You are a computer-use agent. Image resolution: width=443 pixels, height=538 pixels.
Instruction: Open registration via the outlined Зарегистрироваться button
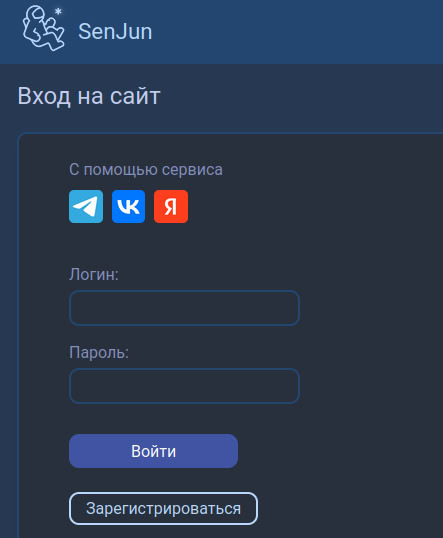(x=163, y=508)
